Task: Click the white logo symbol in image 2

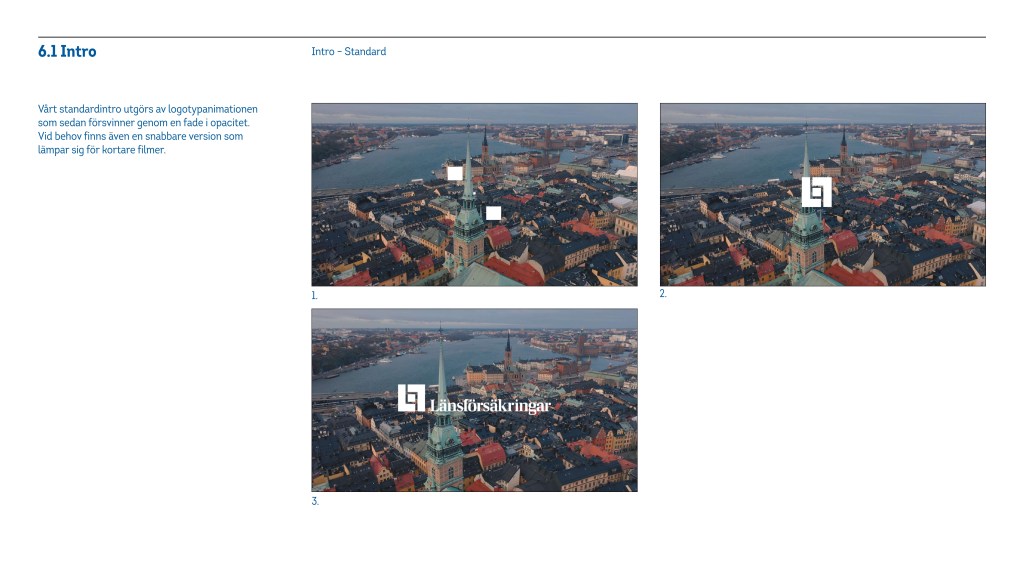Action: point(816,192)
